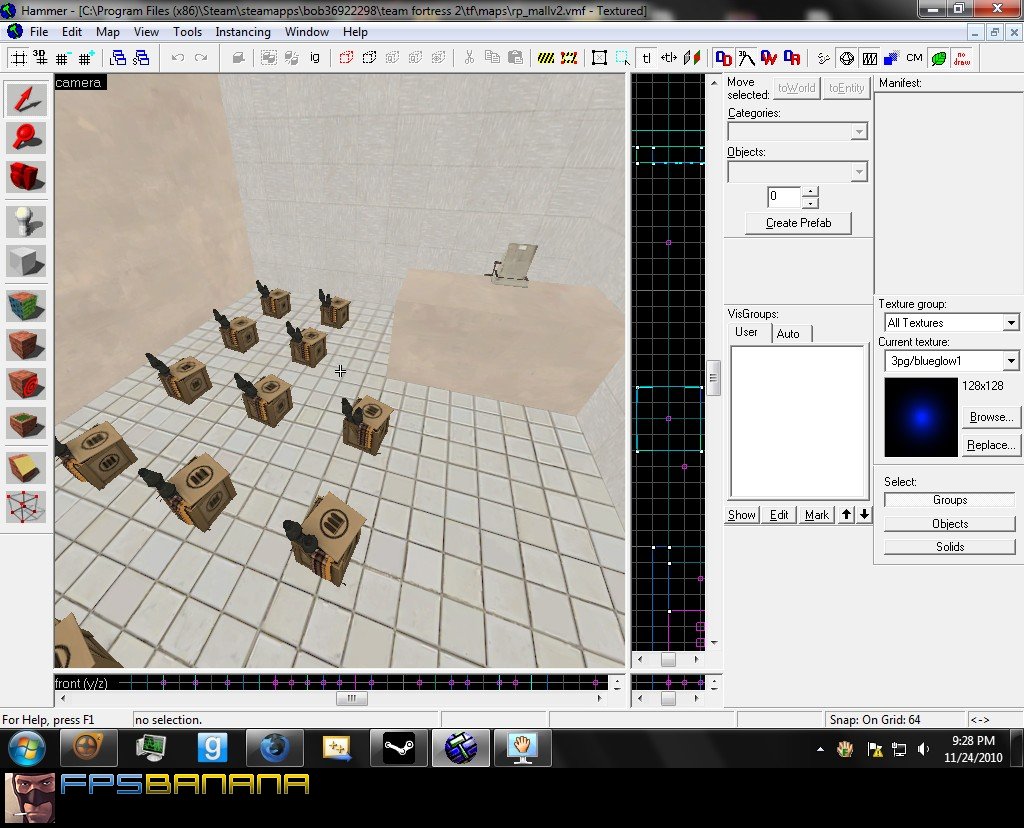Select the red arrow Selection tool
The height and width of the screenshot is (828, 1024).
tap(26, 99)
